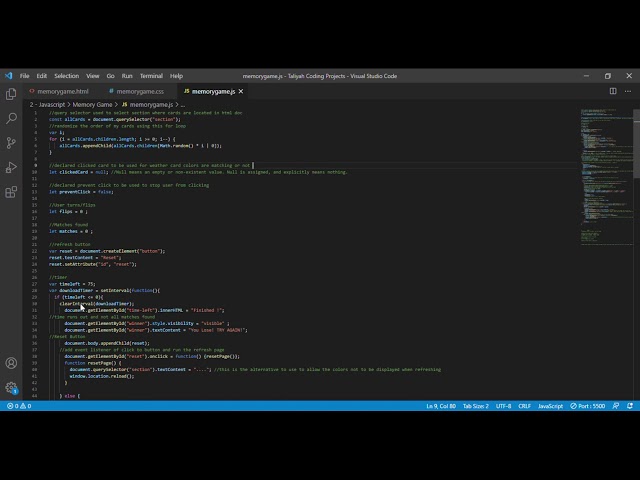Click the 'let flips = 0 ;' code line
The image size is (640, 480).
[x=68, y=211]
